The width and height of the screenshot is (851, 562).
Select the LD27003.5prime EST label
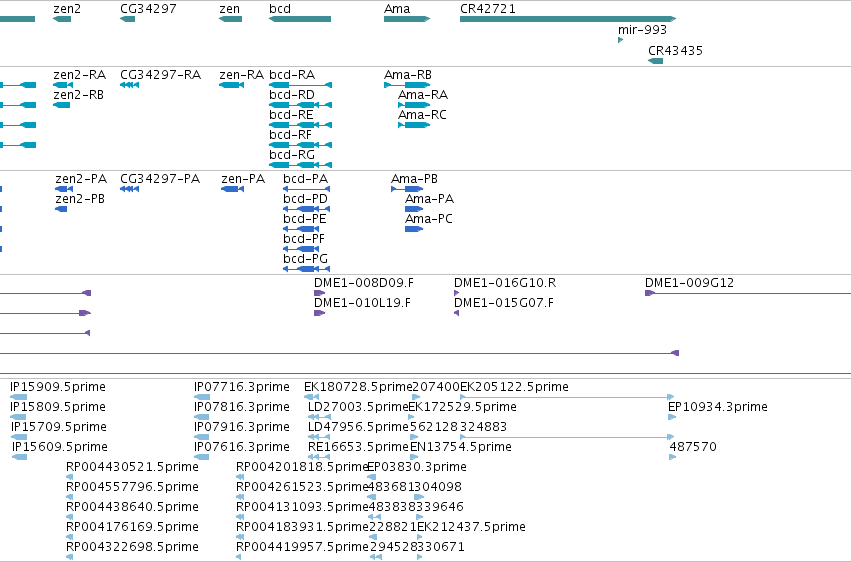coord(358,407)
